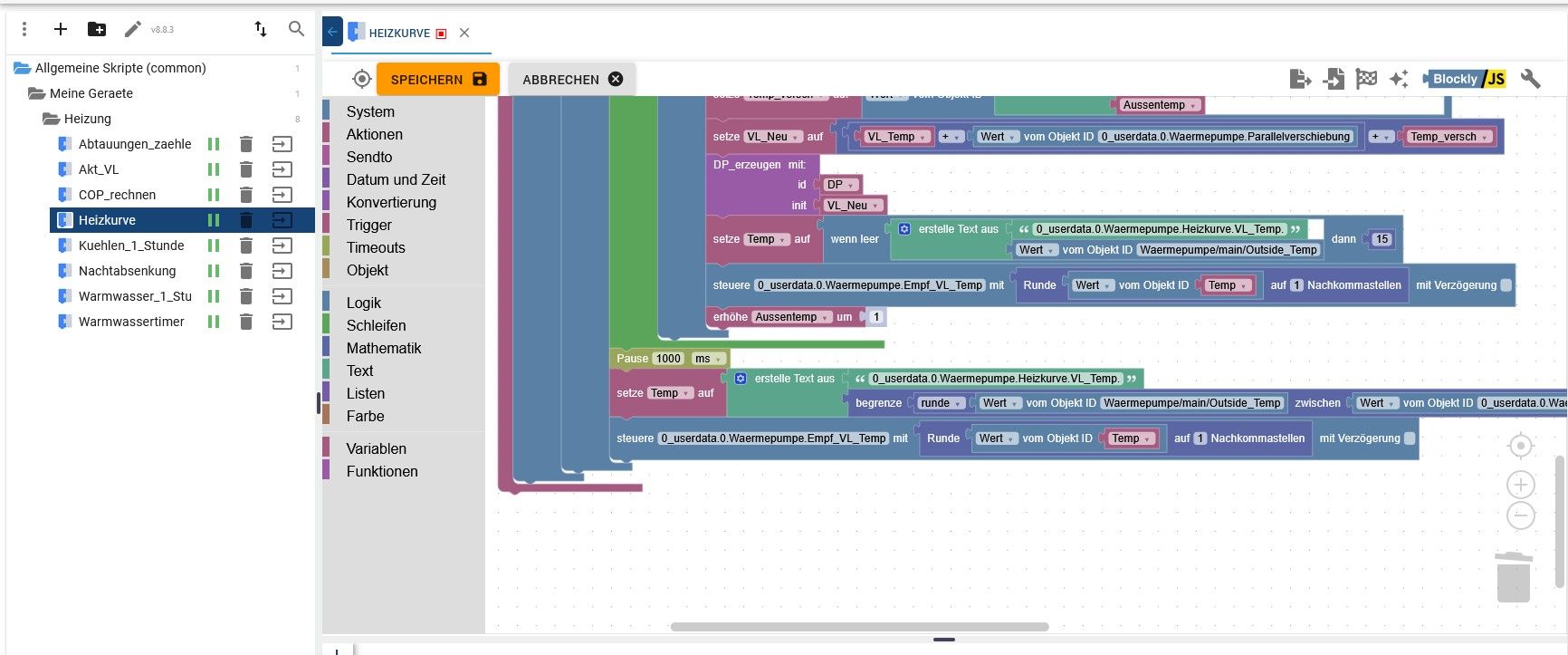Viewport: 1568px width, 655px height.
Task: Open the 'runde' dropdown in begrenze block
Action: [x=941, y=403]
